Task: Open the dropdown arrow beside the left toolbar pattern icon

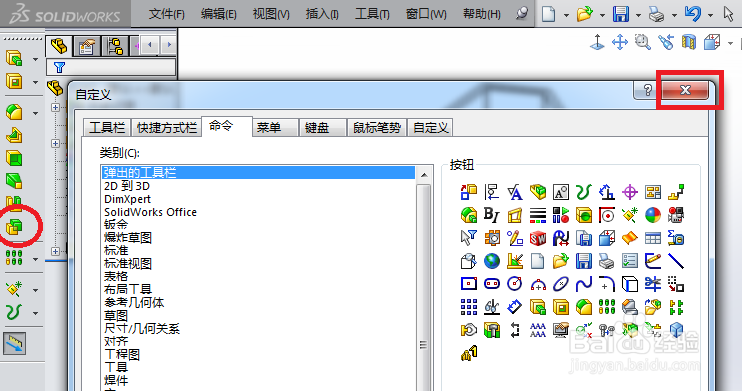Action: (x=35, y=259)
